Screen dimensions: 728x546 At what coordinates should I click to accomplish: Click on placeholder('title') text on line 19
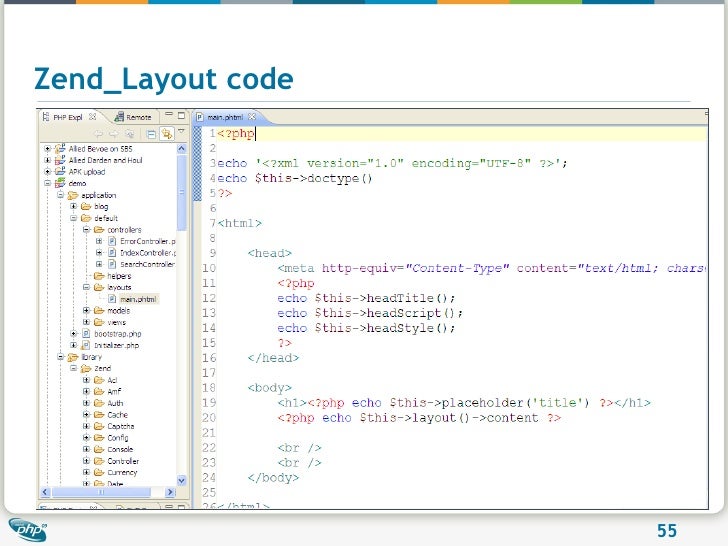pyautogui.click(x=515, y=403)
